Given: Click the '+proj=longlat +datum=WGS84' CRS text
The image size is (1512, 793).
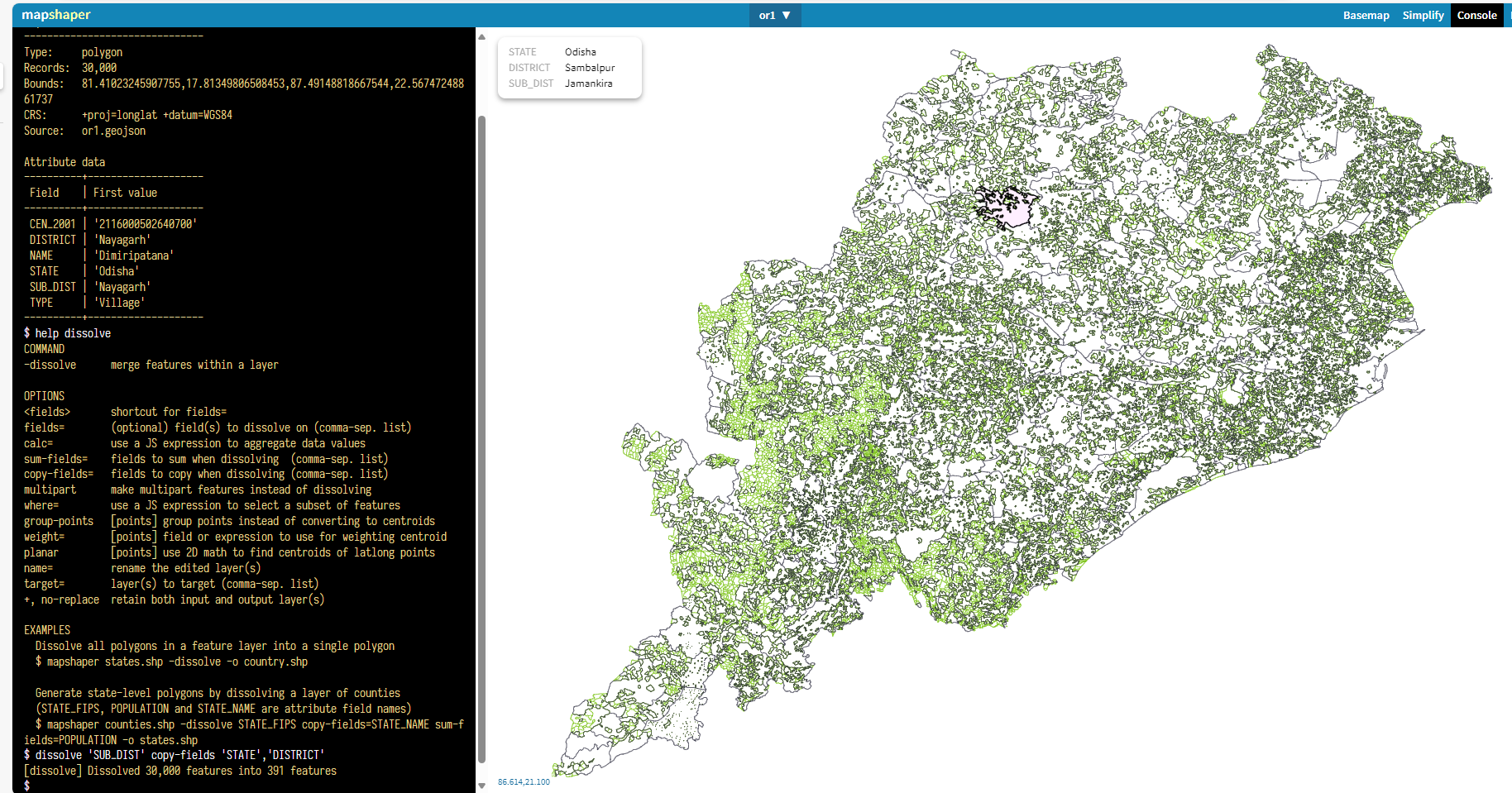Looking at the screenshot, I should 156,115.
